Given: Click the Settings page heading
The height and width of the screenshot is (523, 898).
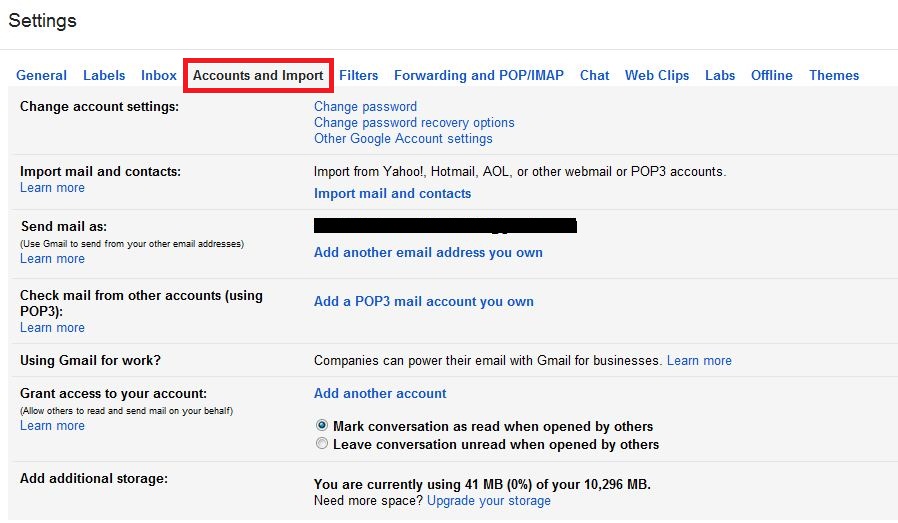Looking at the screenshot, I should click(42, 21).
